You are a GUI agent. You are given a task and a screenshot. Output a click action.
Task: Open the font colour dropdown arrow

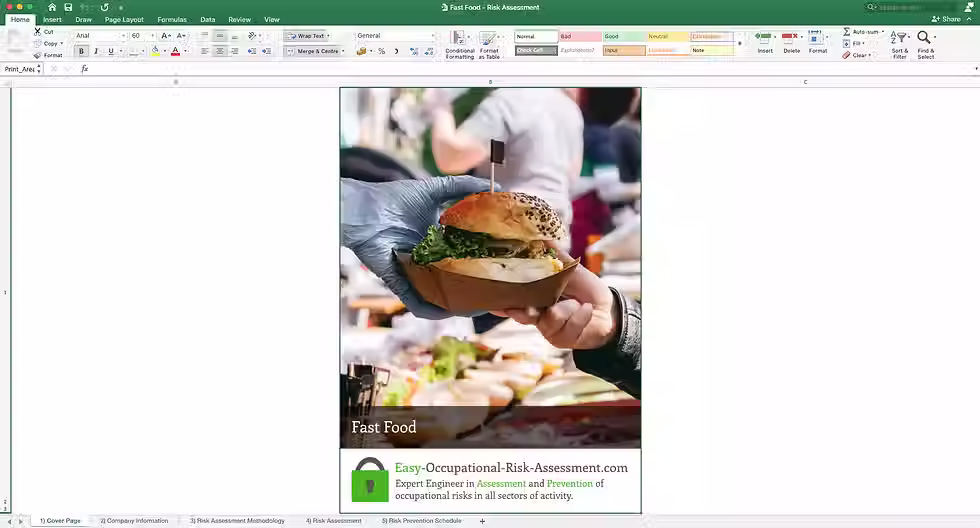[x=186, y=51]
